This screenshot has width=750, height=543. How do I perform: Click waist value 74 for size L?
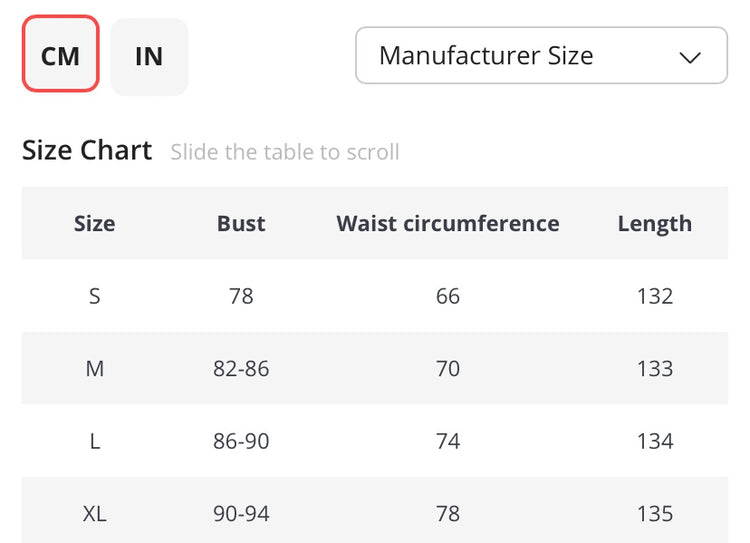point(447,441)
